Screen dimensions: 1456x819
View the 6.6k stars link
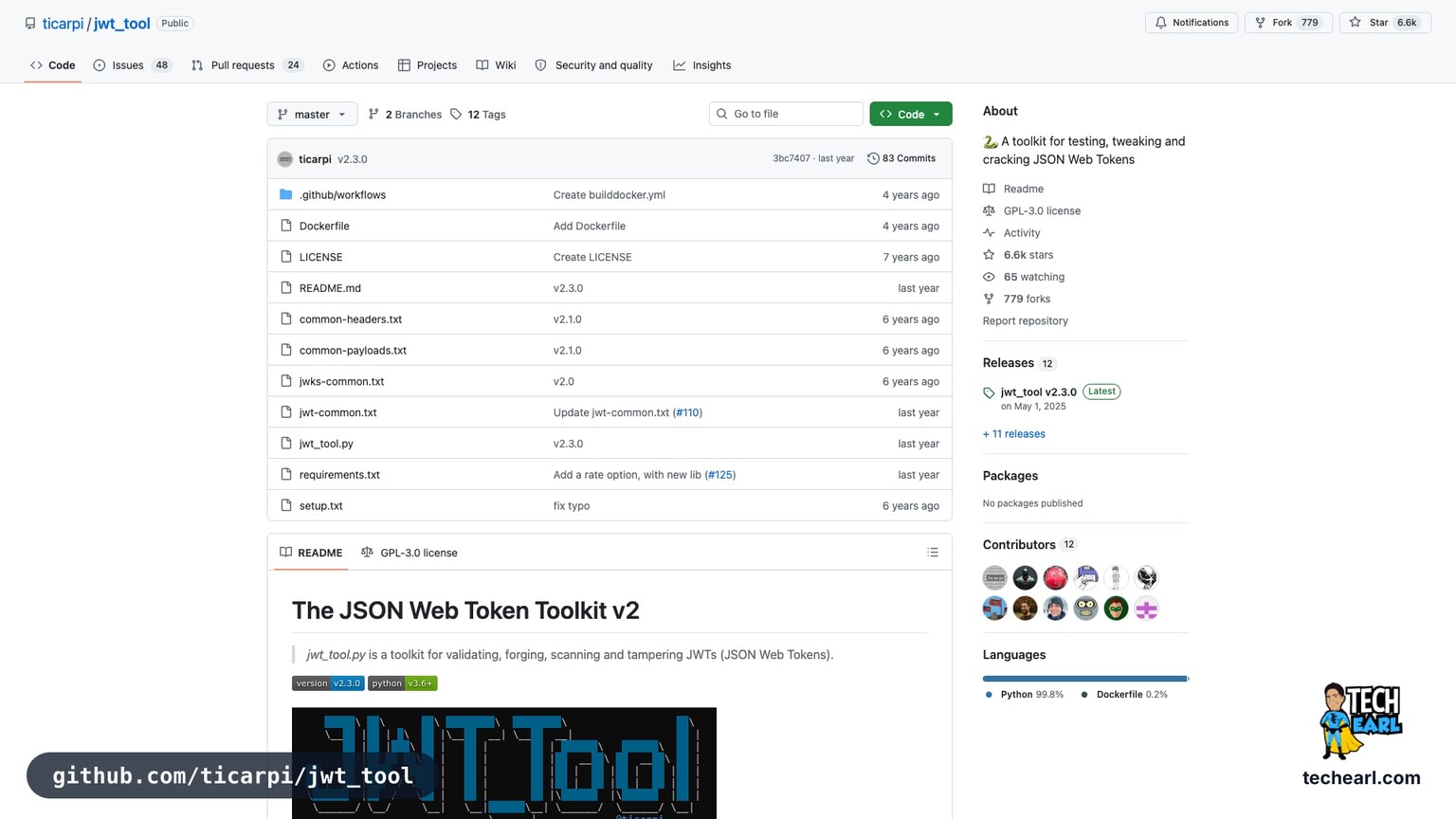[x=1018, y=255]
